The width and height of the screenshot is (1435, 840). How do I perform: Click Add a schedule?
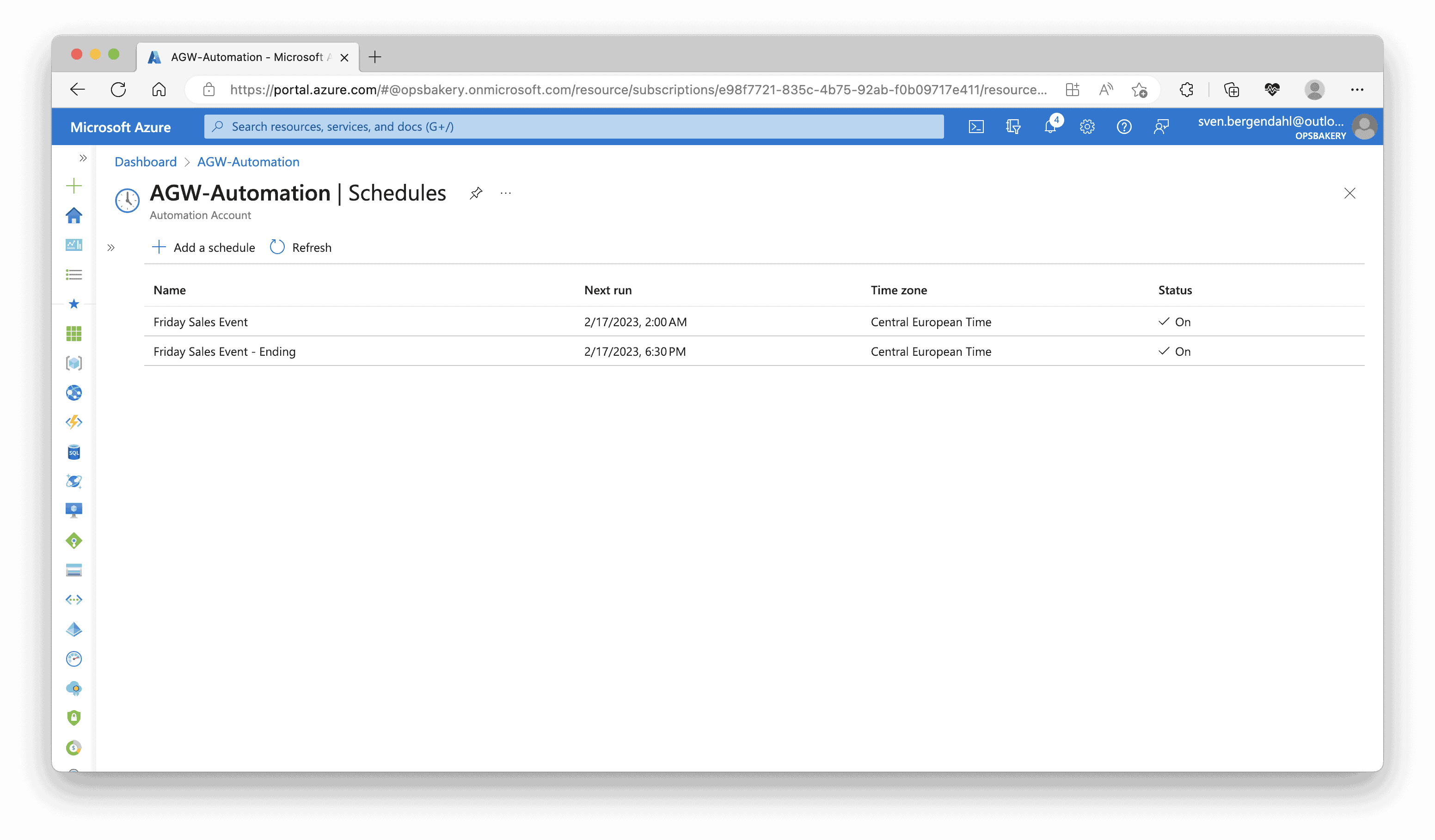[x=203, y=247]
